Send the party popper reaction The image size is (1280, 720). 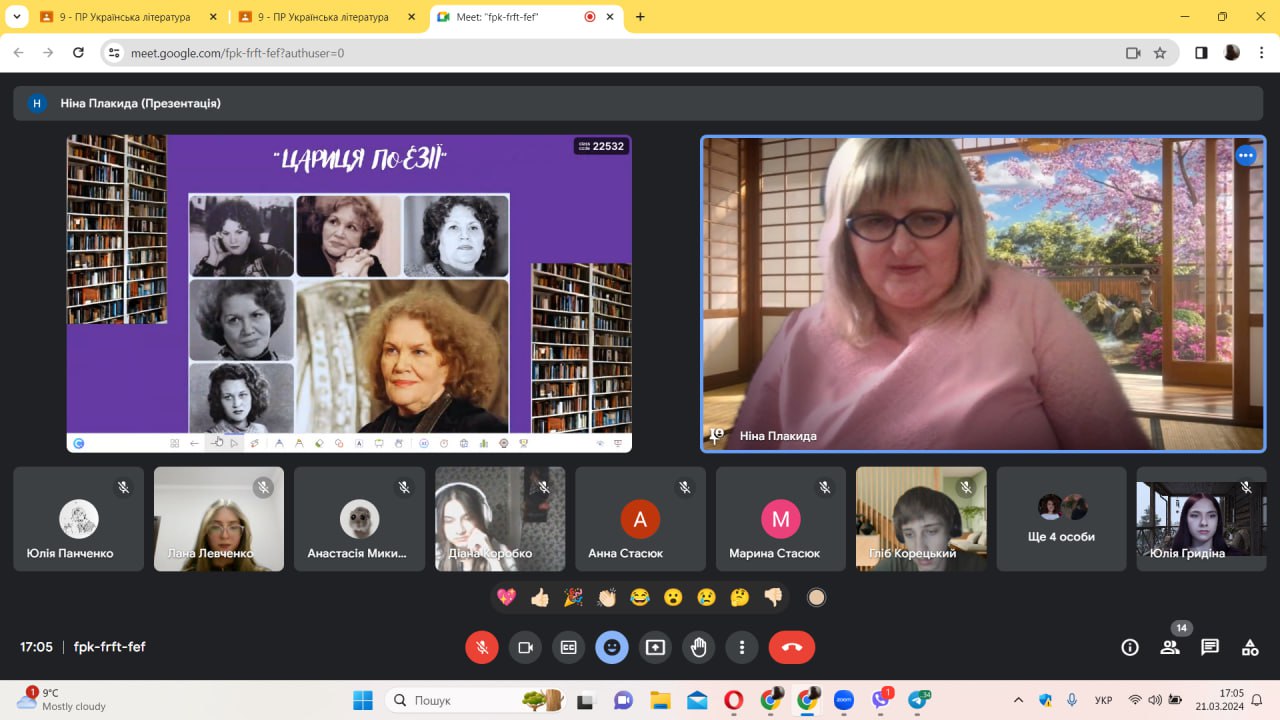(573, 597)
